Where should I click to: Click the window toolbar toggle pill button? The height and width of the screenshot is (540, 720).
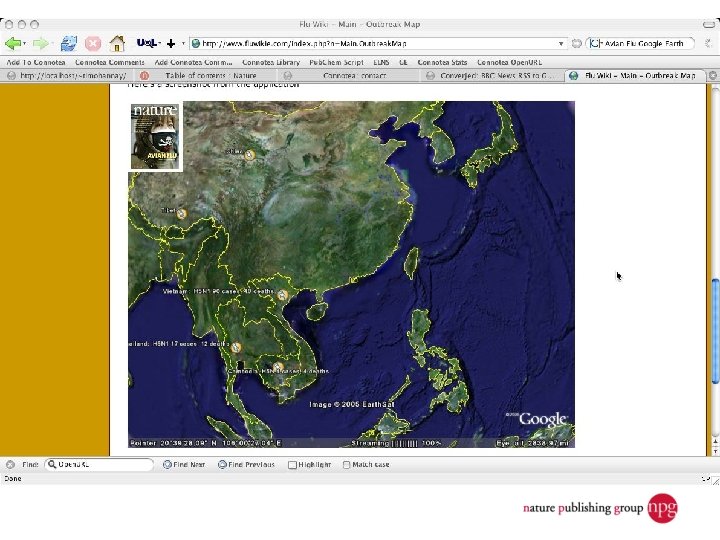point(709,24)
